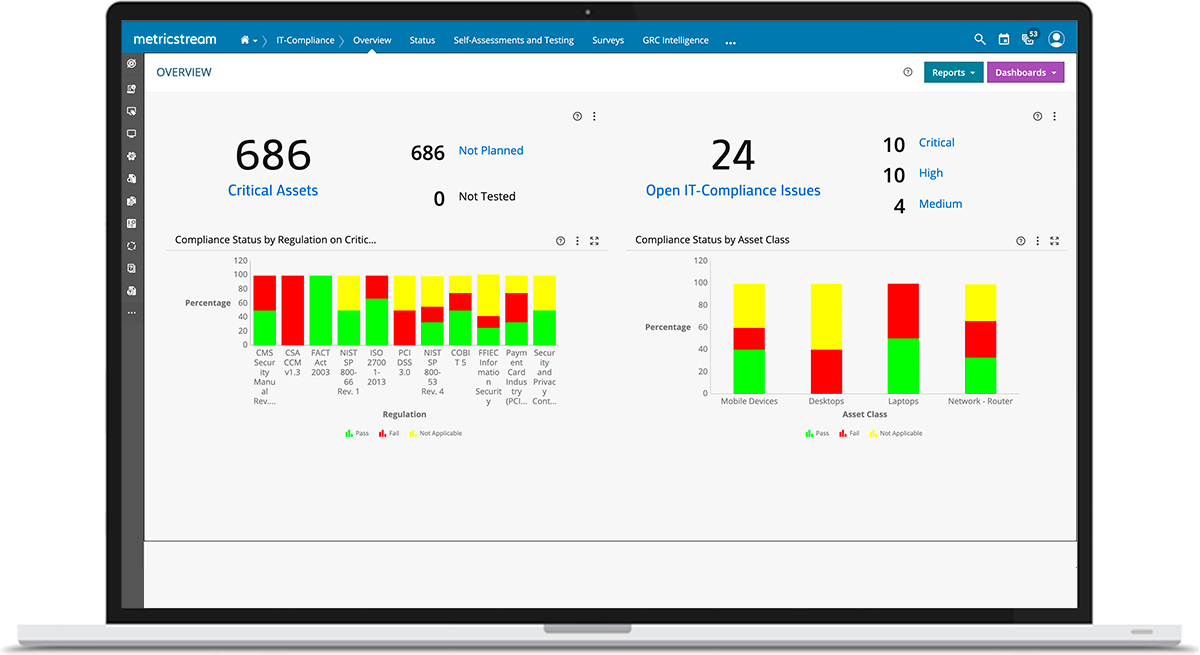Open the global search
1200x655 pixels.
pos(980,39)
